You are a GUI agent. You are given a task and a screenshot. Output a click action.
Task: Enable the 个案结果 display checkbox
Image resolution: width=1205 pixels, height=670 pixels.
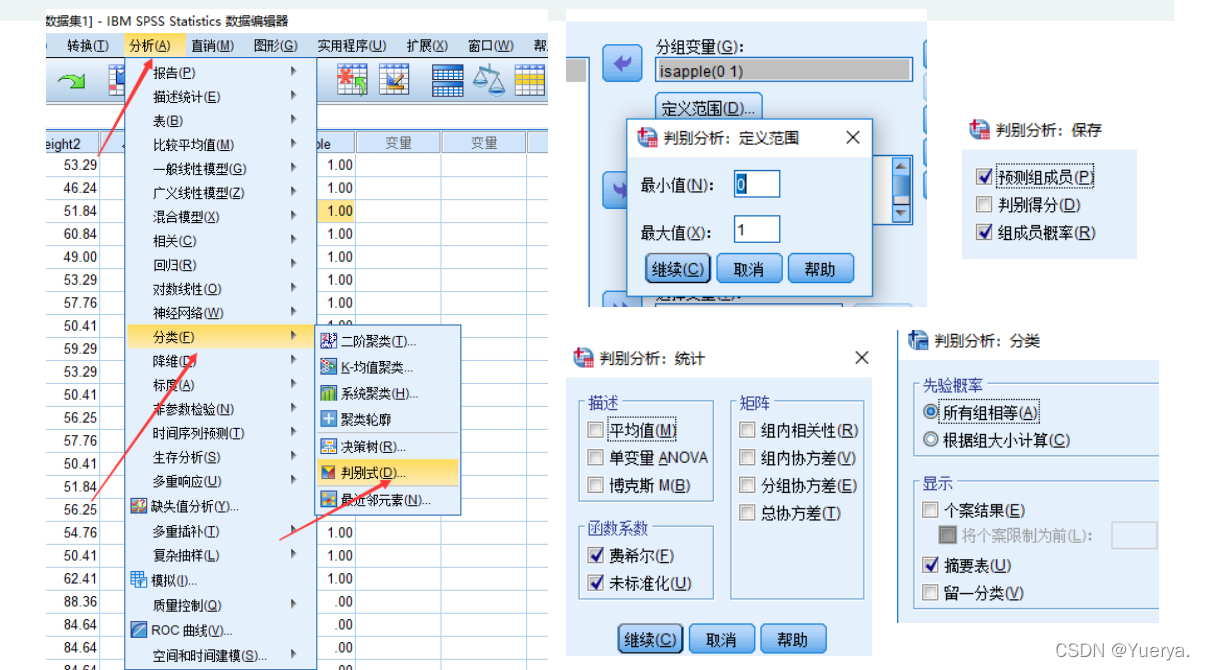931,510
